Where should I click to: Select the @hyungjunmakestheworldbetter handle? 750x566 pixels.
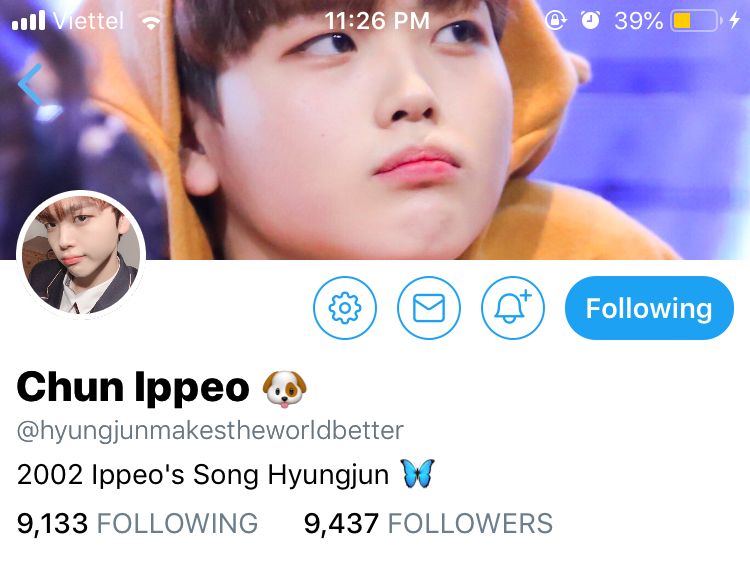pos(210,431)
